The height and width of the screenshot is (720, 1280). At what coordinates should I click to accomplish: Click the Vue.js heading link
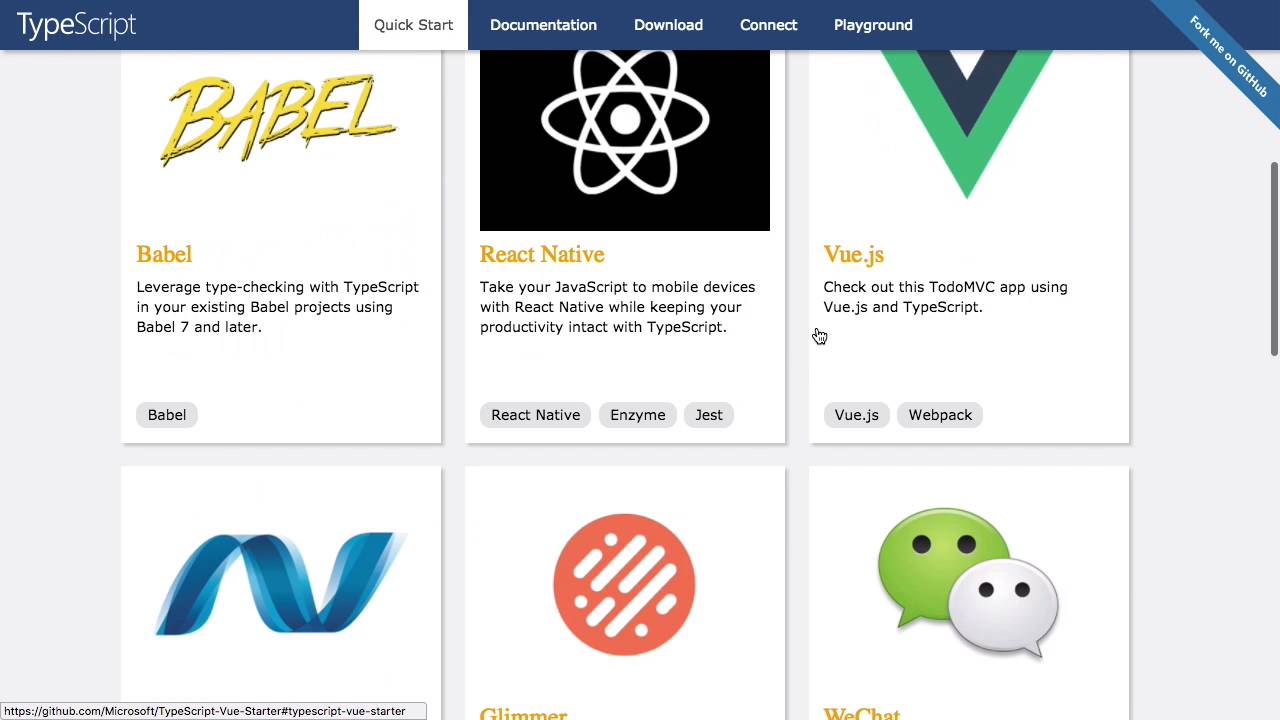(854, 255)
